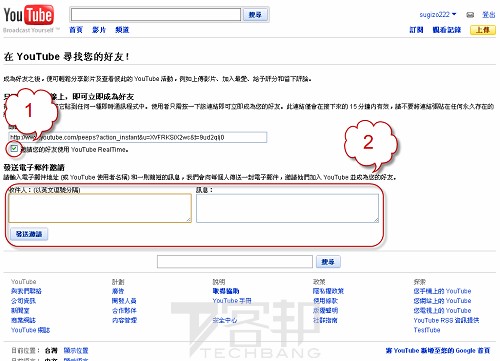Click the 登出 sign out link
This screenshot has height=361, width=500.
489,15
